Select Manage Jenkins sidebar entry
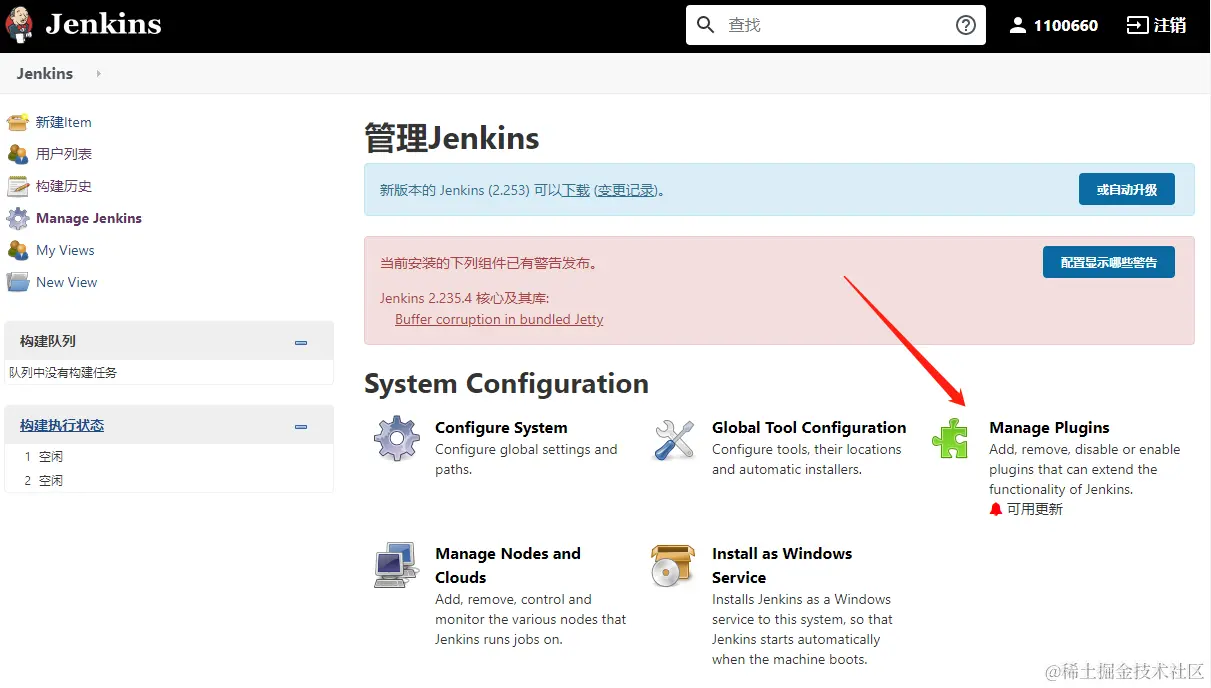This screenshot has width=1211, height=688. pyautogui.click(x=89, y=218)
